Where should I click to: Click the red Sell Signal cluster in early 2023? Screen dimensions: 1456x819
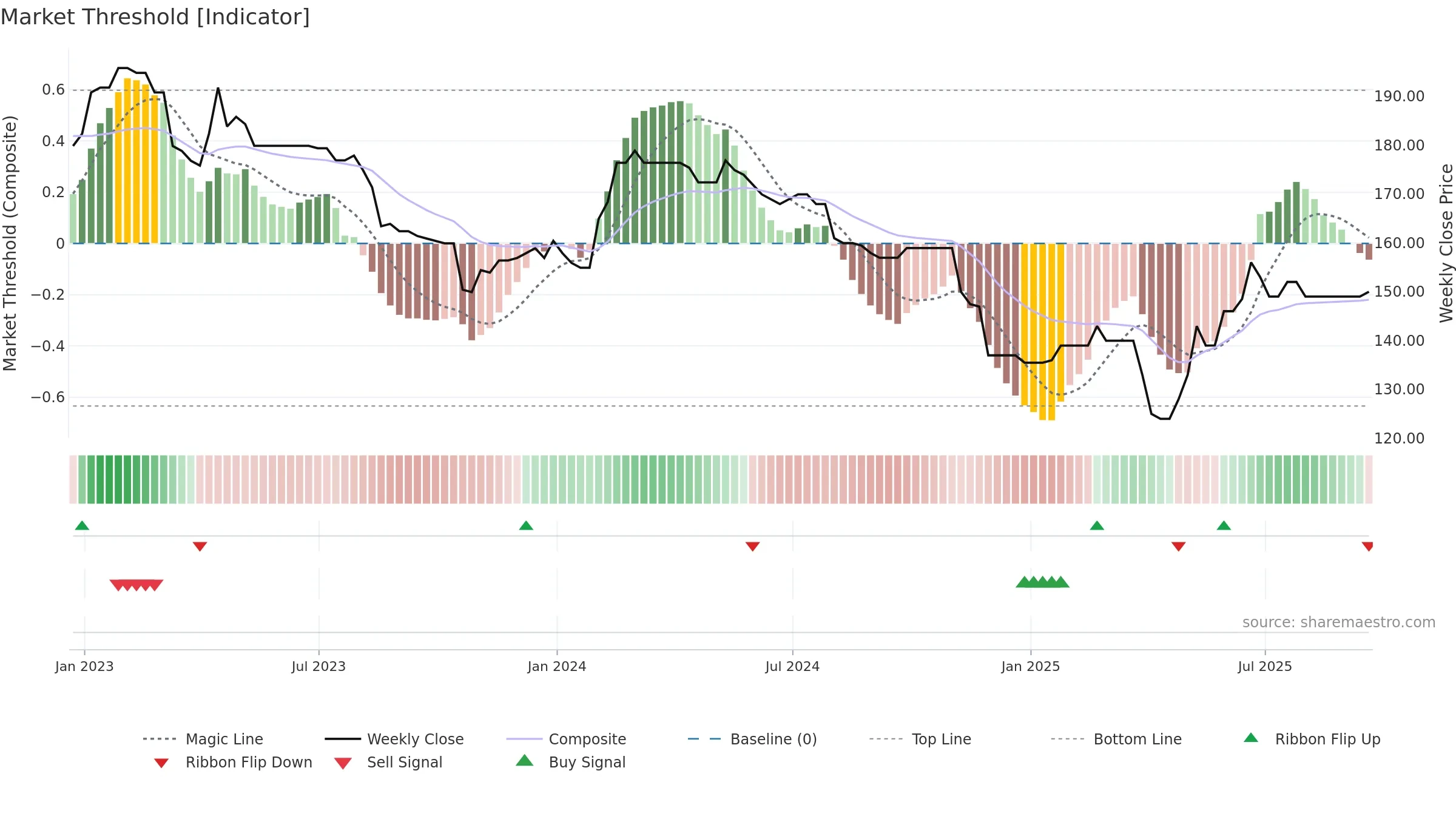(x=136, y=585)
